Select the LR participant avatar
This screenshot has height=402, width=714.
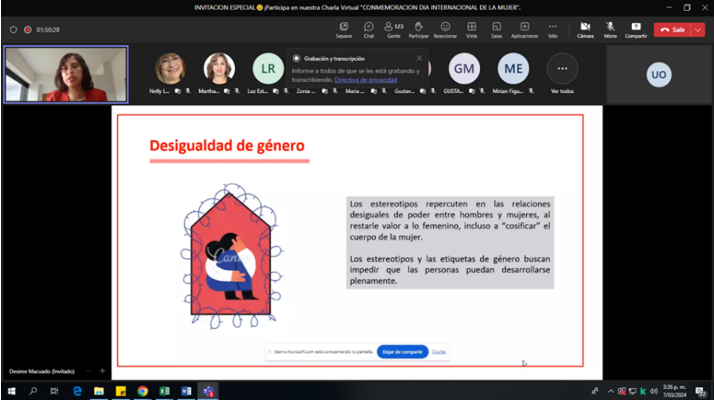tap(268, 69)
